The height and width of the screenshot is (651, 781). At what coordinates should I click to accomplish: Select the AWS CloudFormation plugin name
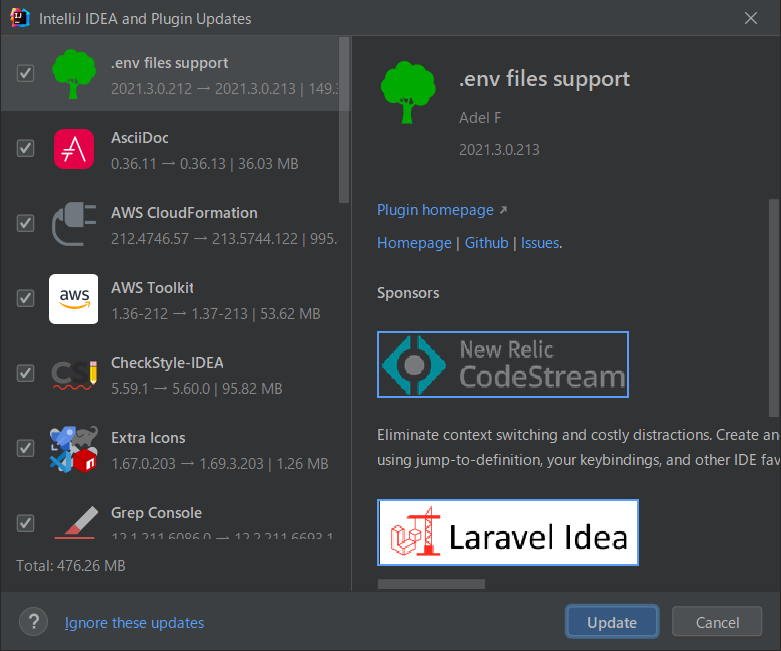point(184,213)
